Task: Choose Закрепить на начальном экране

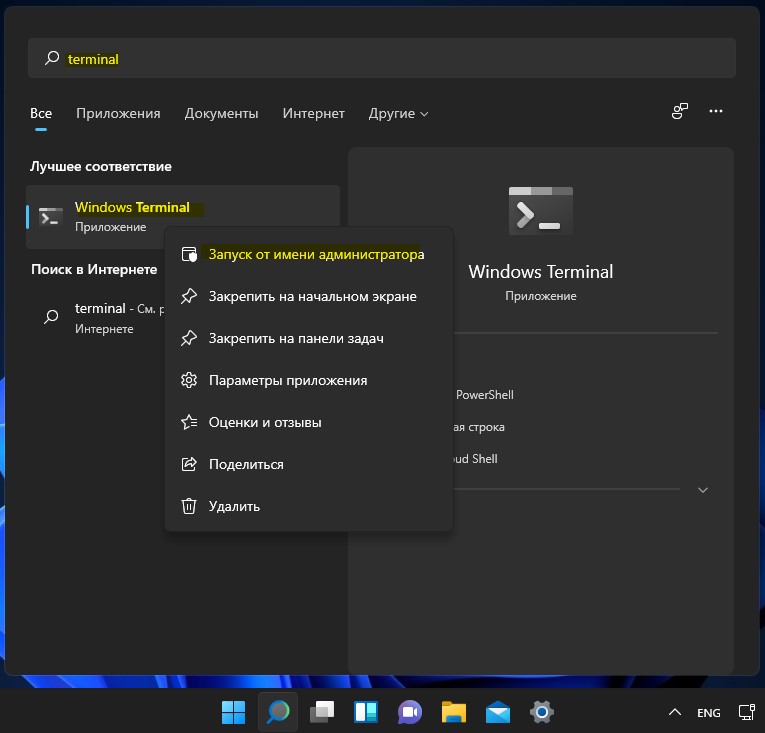Action: 309,296
